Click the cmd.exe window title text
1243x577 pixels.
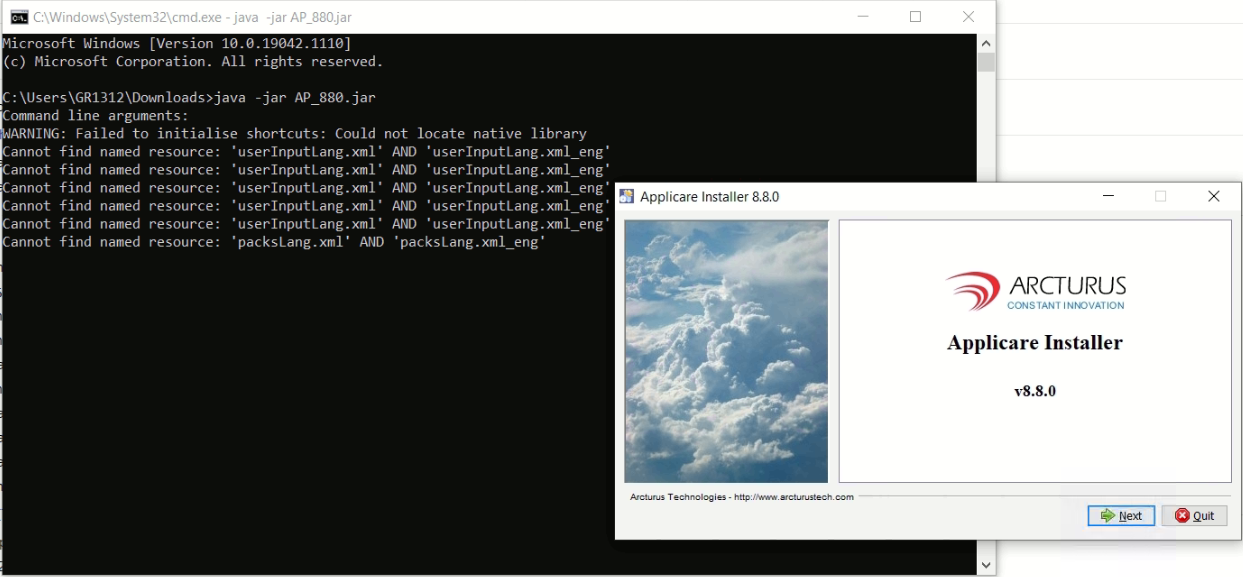pos(192,17)
